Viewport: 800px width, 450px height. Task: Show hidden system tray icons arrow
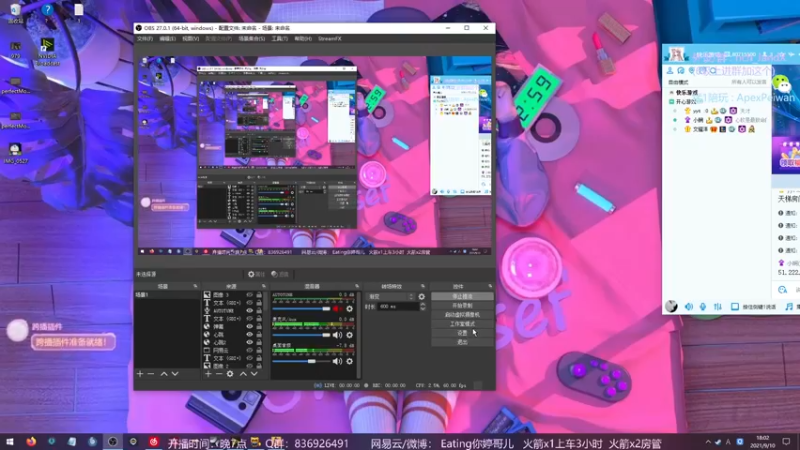click(708, 442)
